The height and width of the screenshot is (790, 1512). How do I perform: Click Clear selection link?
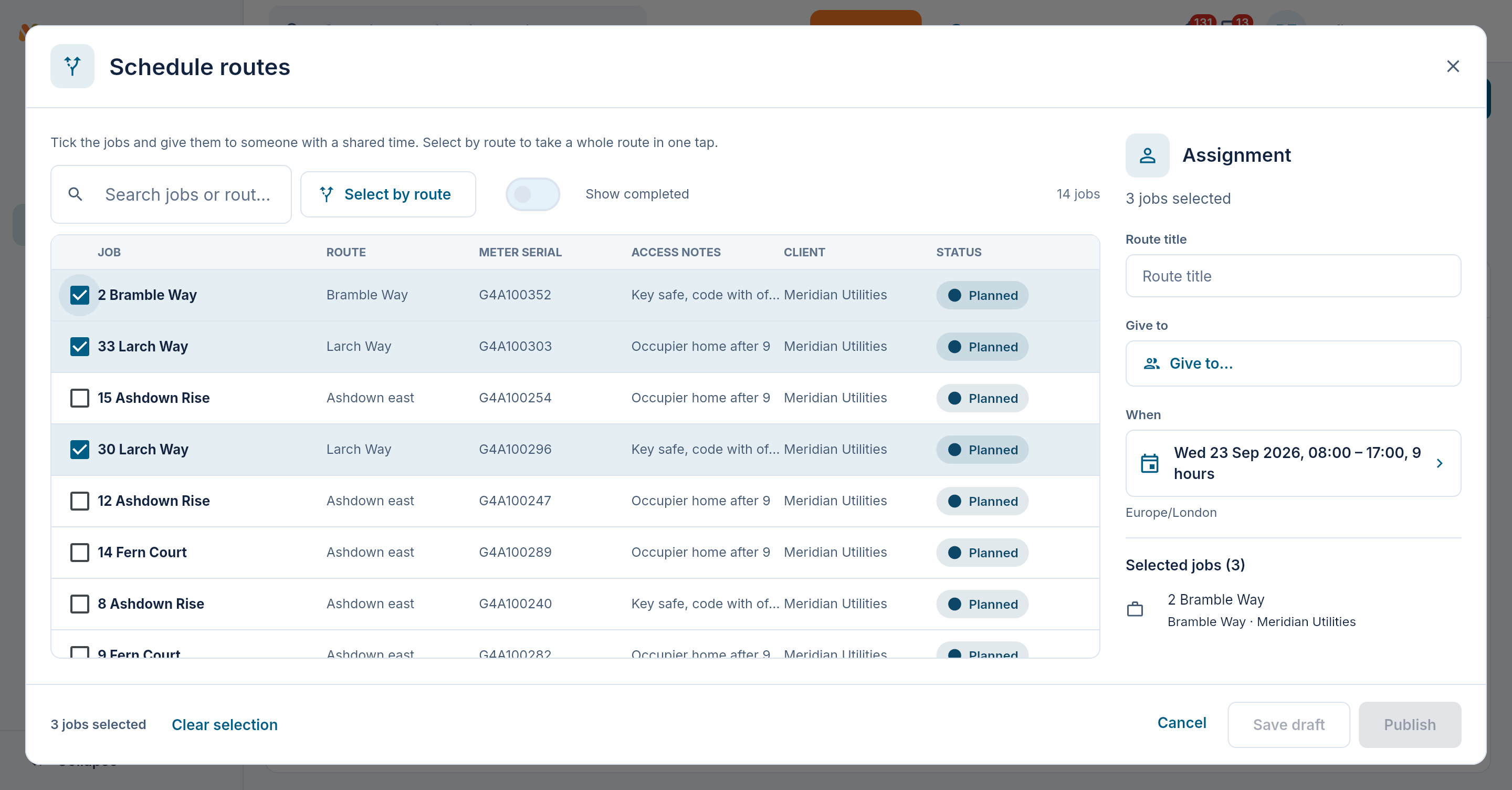pos(224,725)
